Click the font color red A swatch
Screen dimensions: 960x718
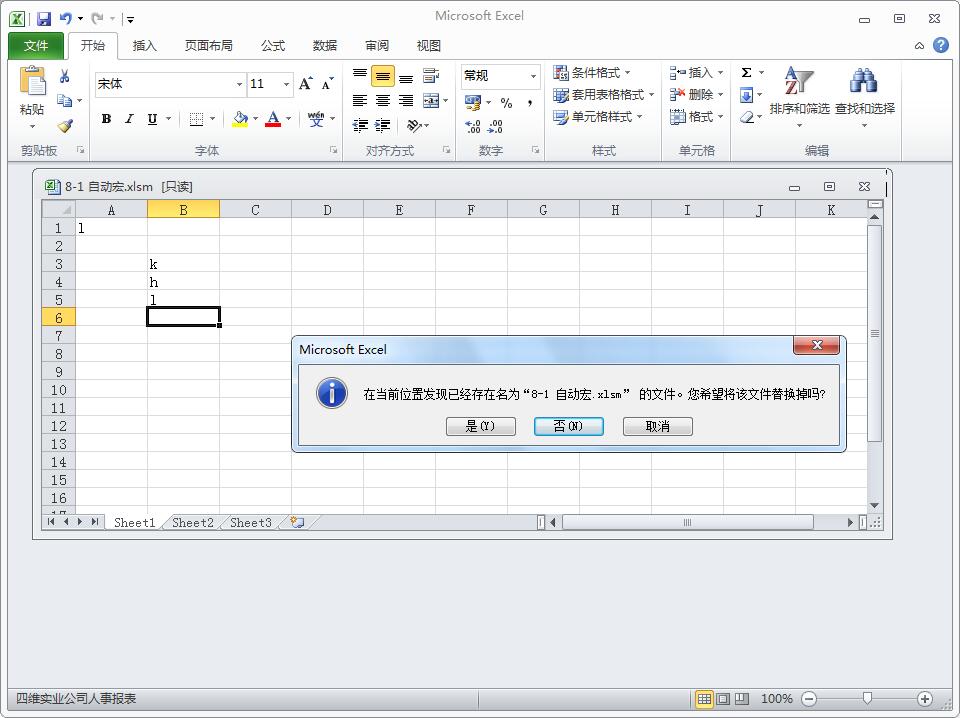(x=273, y=119)
